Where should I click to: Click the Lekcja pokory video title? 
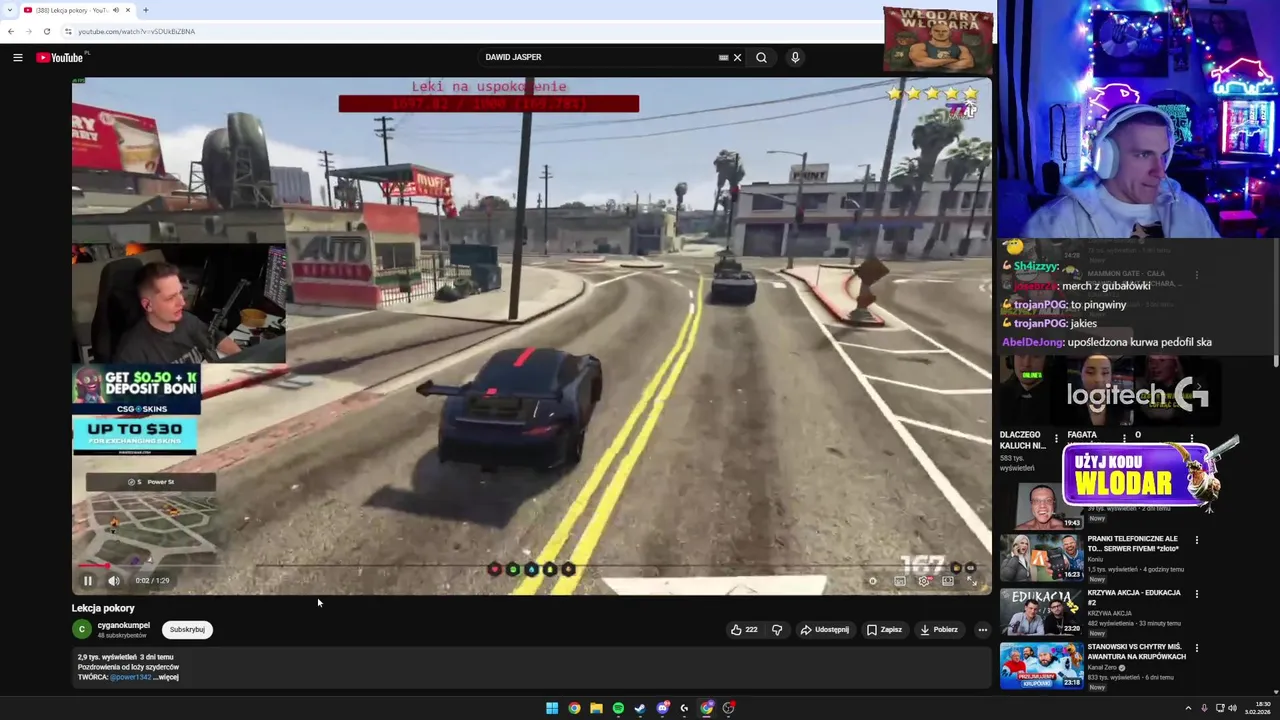[x=103, y=608]
